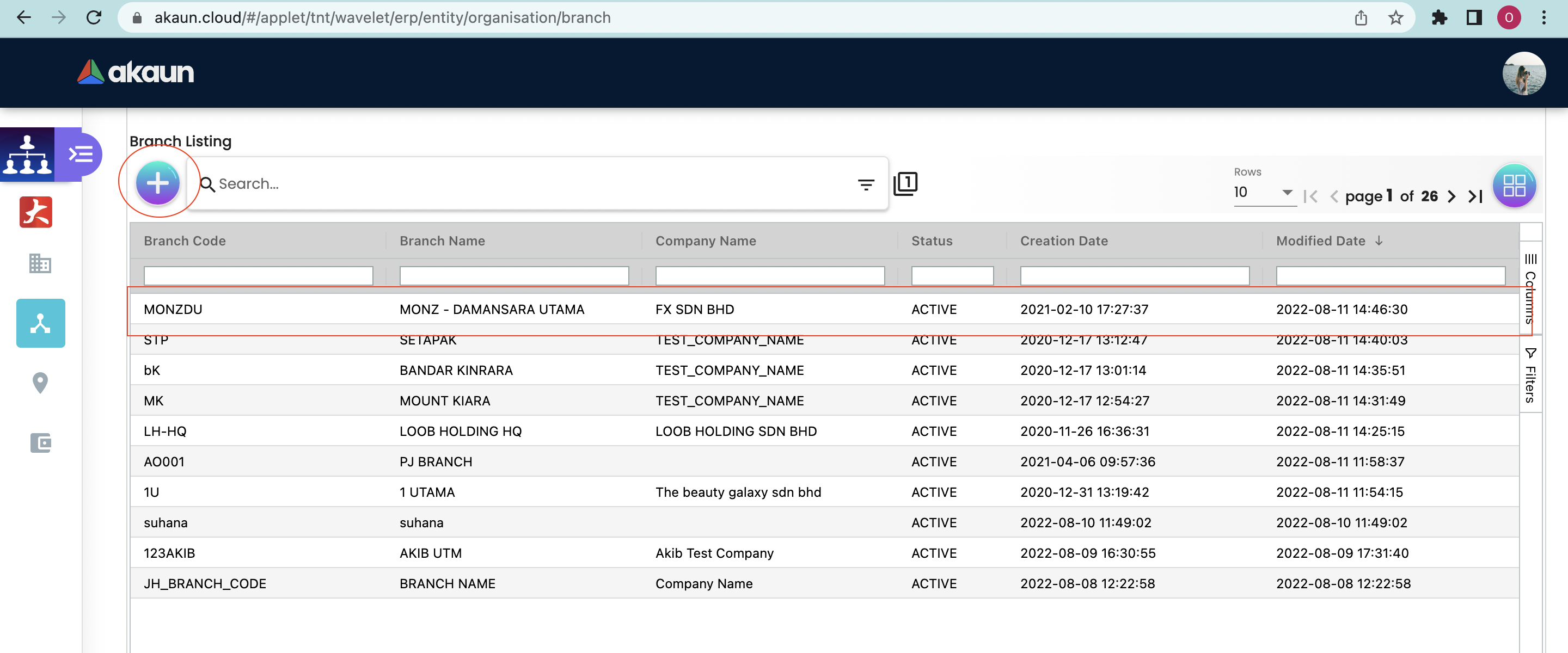Viewport: 1568px width, 653px height.
Task: Open the search filter options icon
Action: 866,184
